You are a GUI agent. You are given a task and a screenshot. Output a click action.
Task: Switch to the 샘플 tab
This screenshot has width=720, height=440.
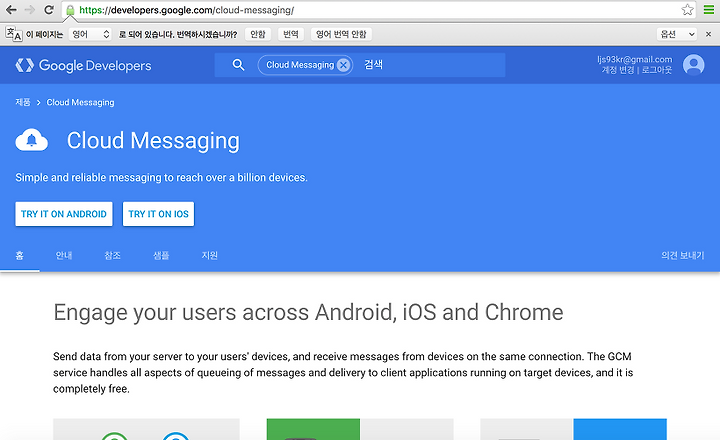(x=161, y=255)
